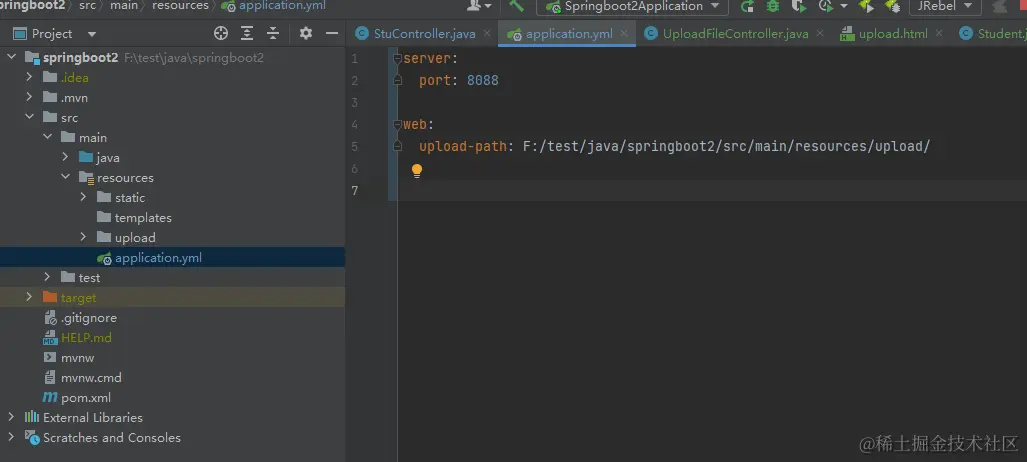Close the UploadFileController.java tab
This screenshot has width=1027, height=462.
pos(819,33)
